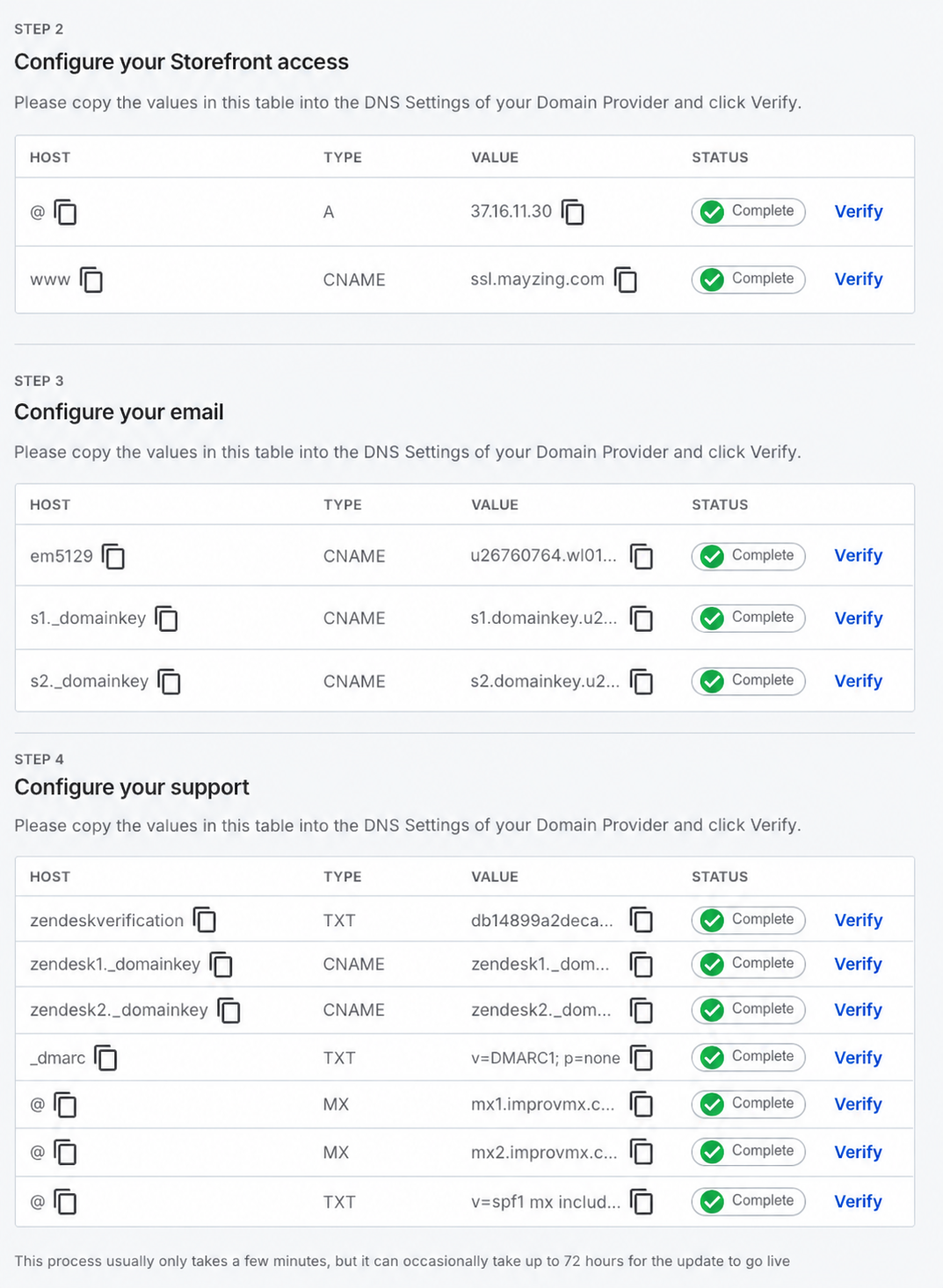Copy the zendesk2._dom... value

tap(642, 1010)
